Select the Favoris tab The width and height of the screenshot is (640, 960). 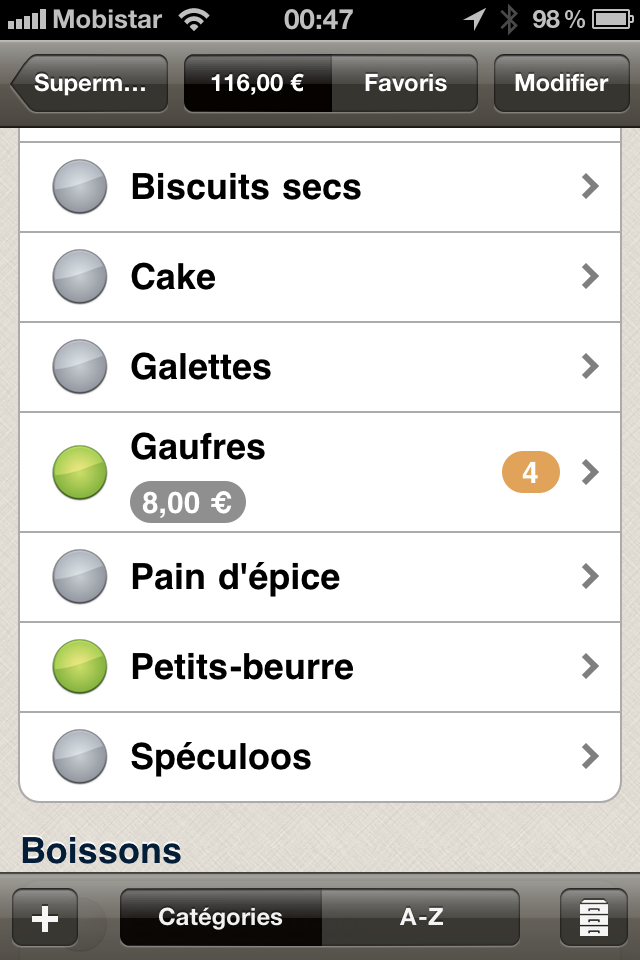coord(405,83)
